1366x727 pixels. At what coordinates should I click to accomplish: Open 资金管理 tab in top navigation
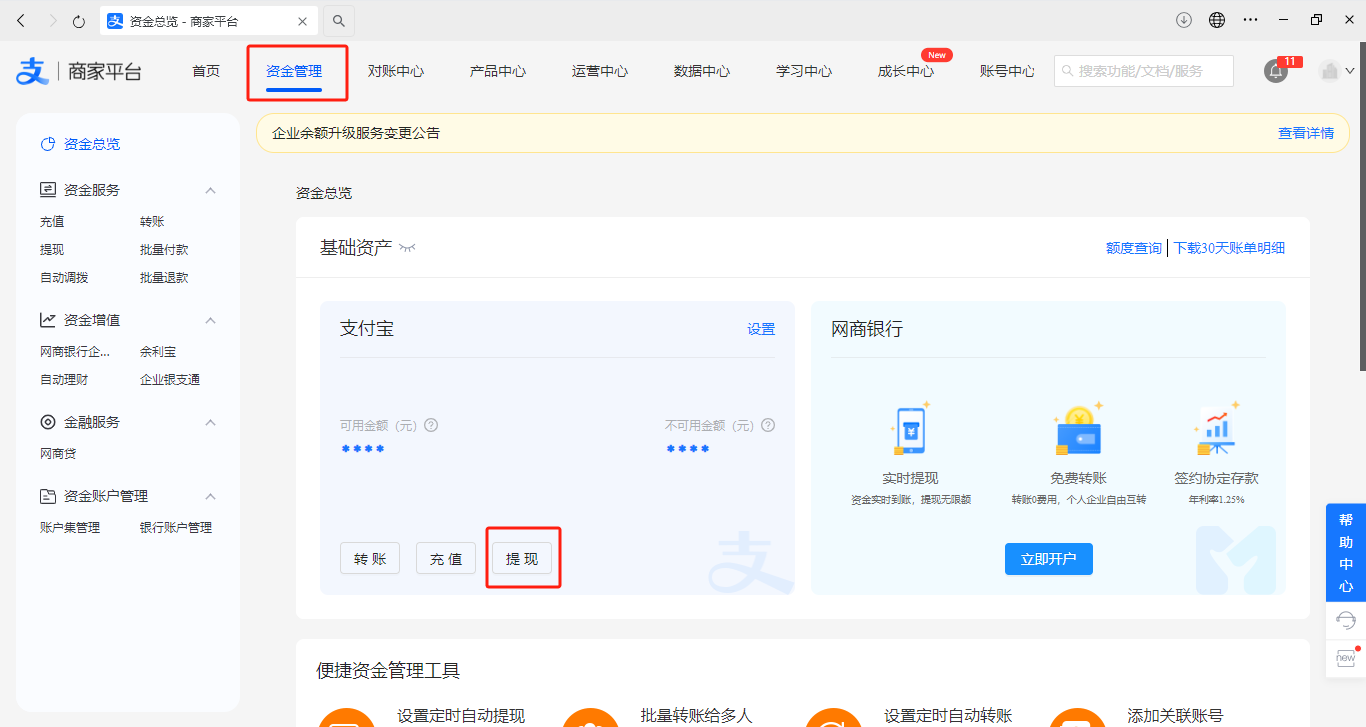pos(294,71)
